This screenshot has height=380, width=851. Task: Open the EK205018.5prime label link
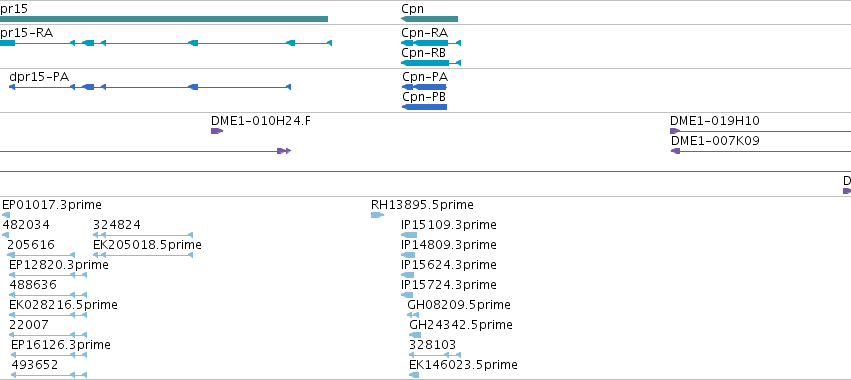[x=147, y=245]
